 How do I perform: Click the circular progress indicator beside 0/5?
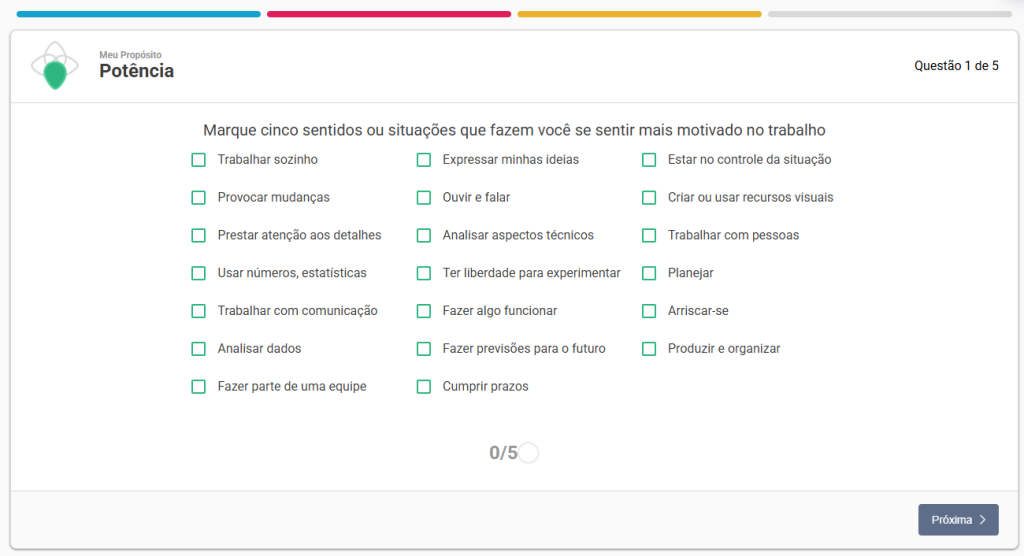[x=529, y=453]
